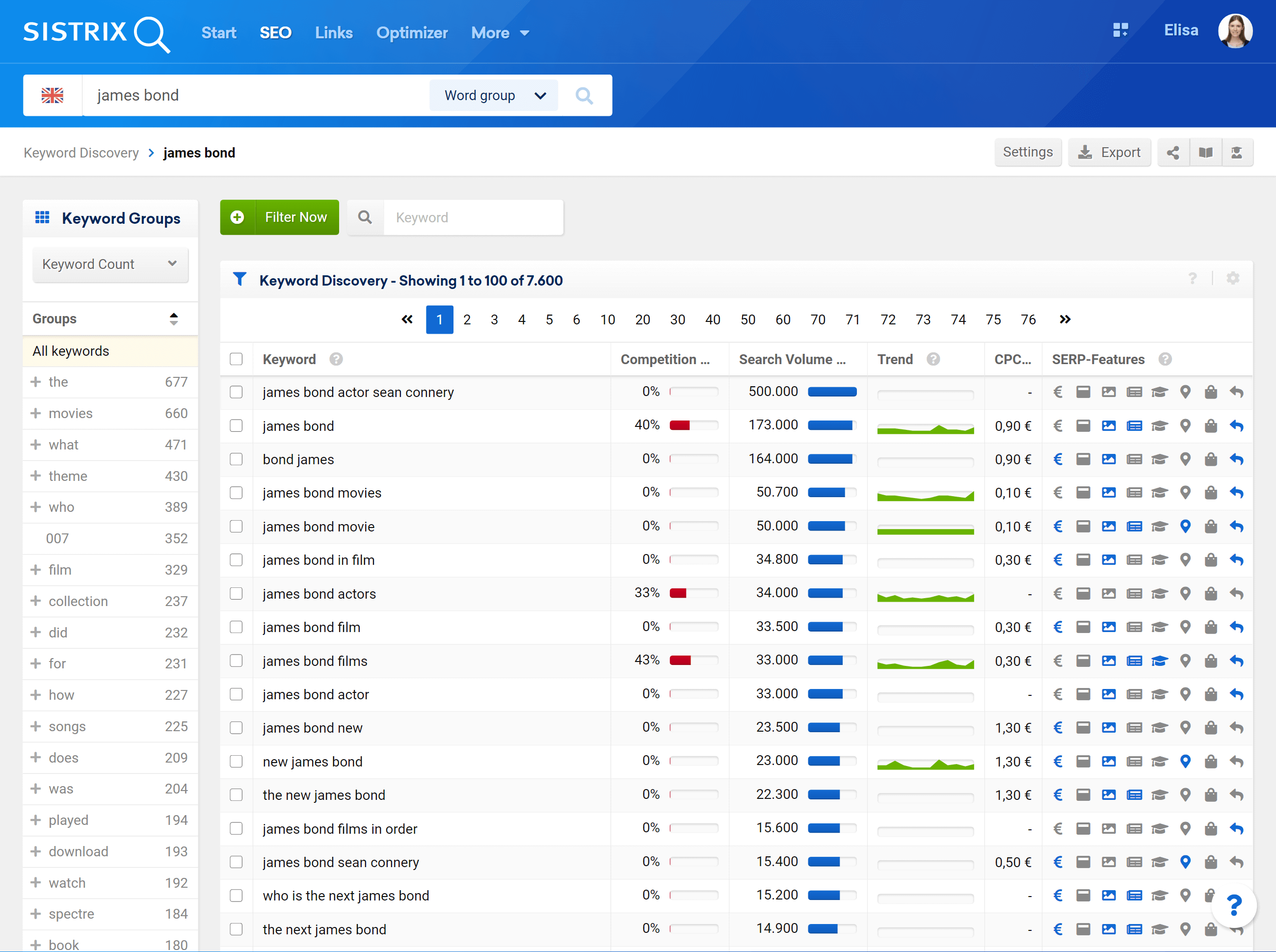The image size is (1276, 952).
Task: Expand the 'collection' keyword group
Action: [x=36, y=601]
